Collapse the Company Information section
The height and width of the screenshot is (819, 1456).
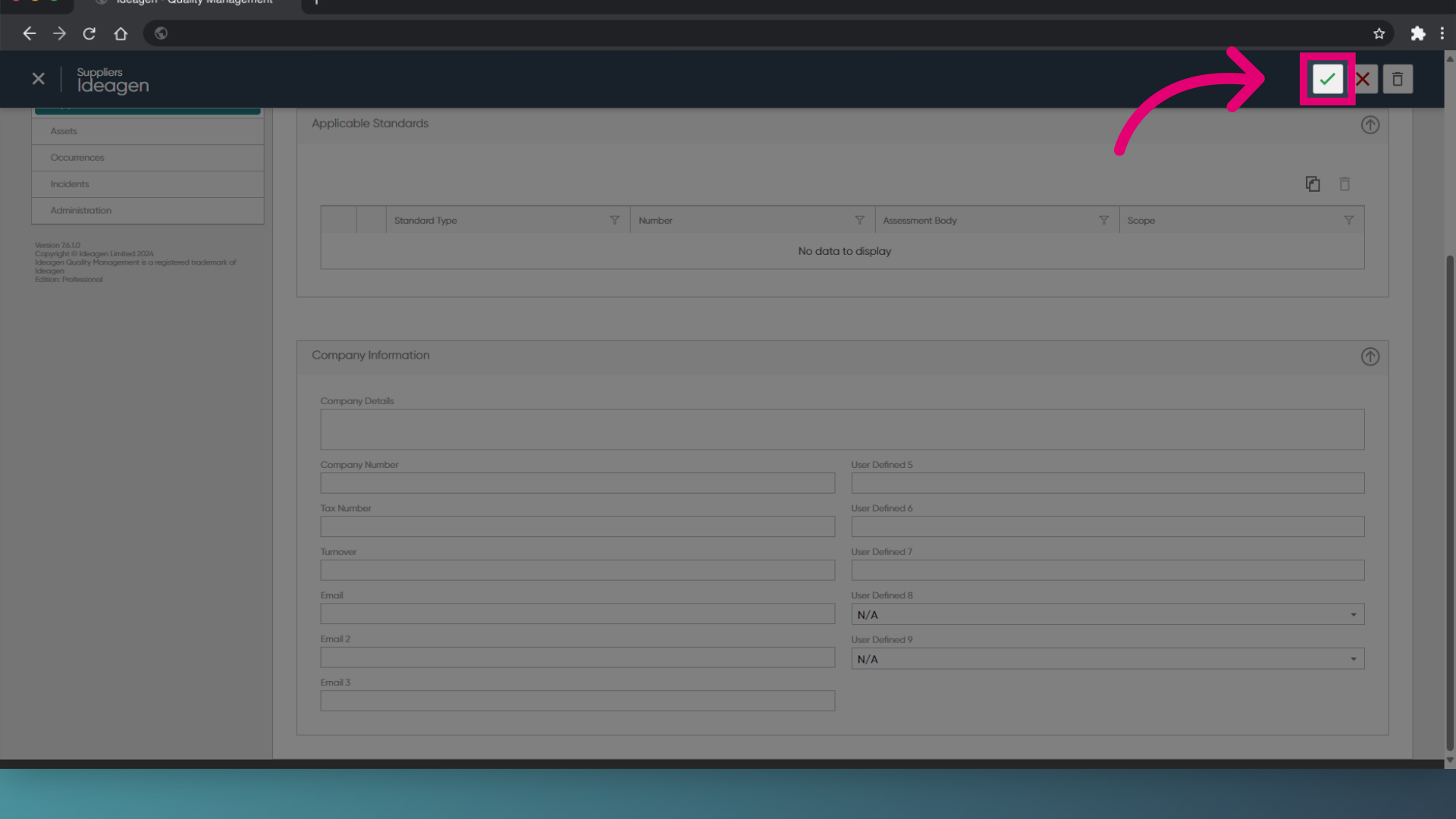click(x=1370, y=356)
